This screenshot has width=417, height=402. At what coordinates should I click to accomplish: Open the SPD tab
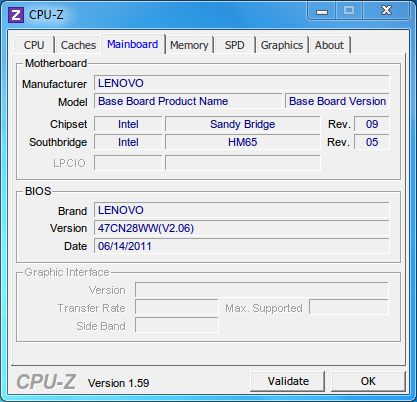234,45
